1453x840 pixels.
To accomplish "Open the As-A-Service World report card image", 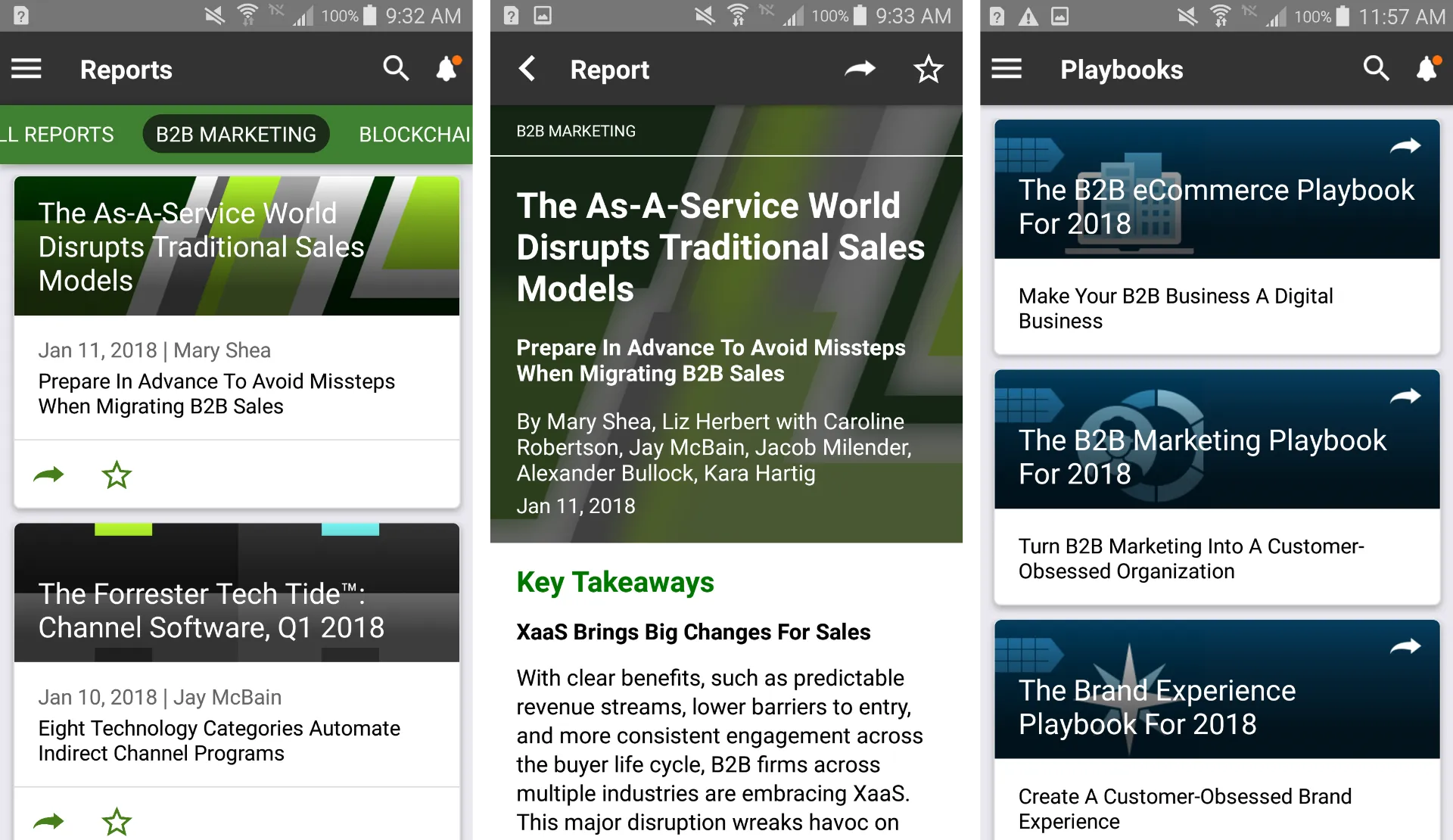I will coord(237,246).
